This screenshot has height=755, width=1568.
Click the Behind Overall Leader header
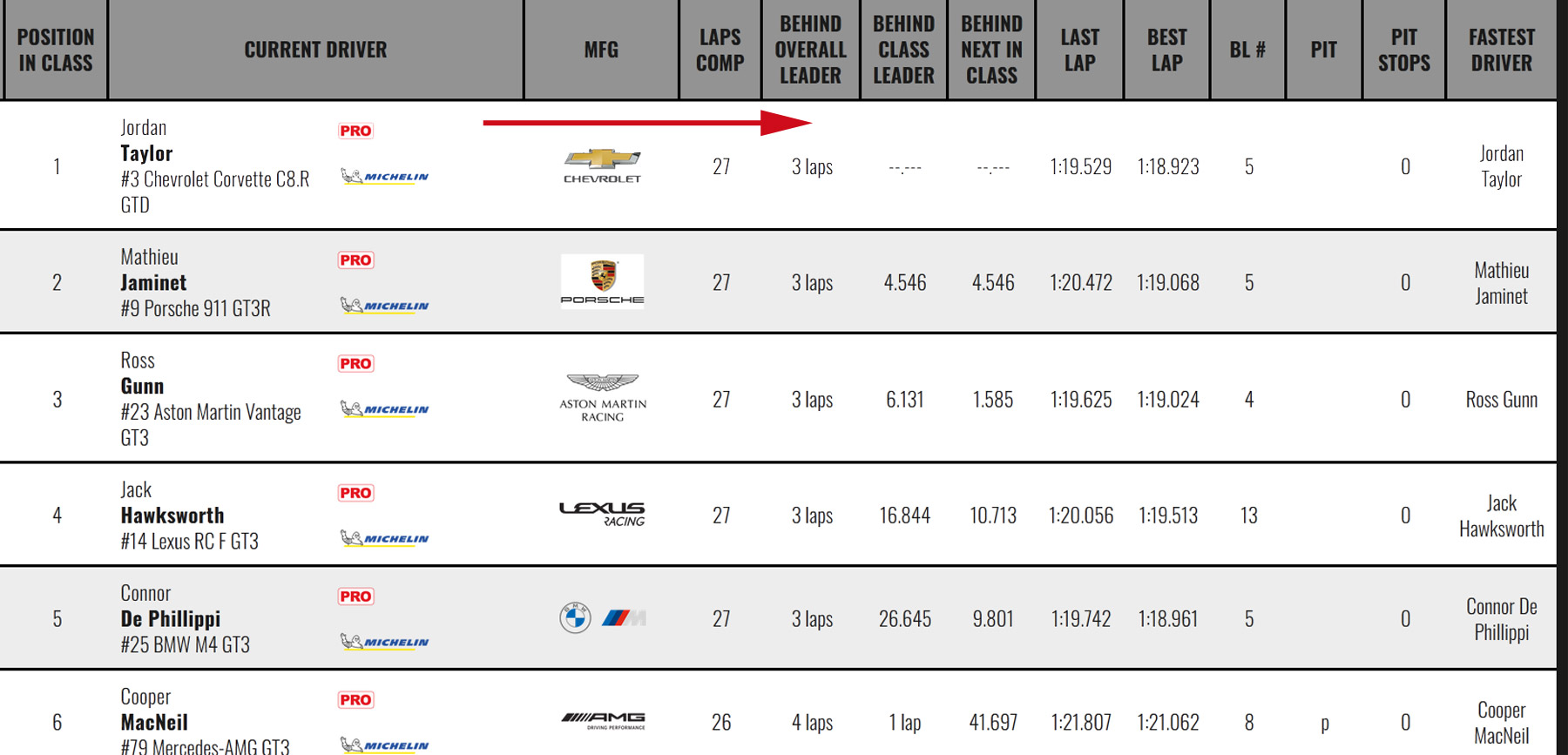(810, 50)
